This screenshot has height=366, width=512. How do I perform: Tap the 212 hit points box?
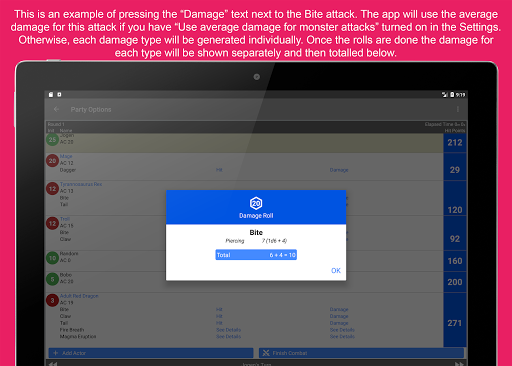tap(455, 143)
